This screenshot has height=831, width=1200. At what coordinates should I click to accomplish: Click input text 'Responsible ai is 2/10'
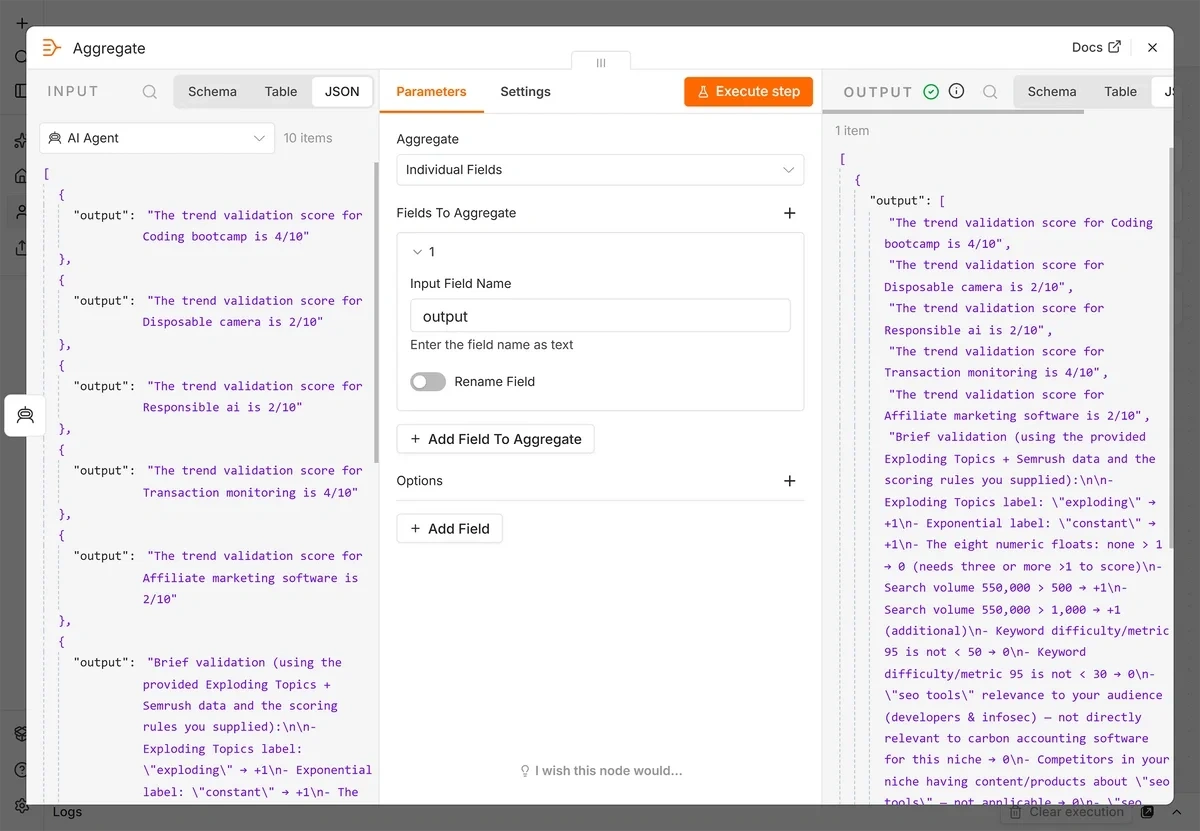(x=222, y=407)
